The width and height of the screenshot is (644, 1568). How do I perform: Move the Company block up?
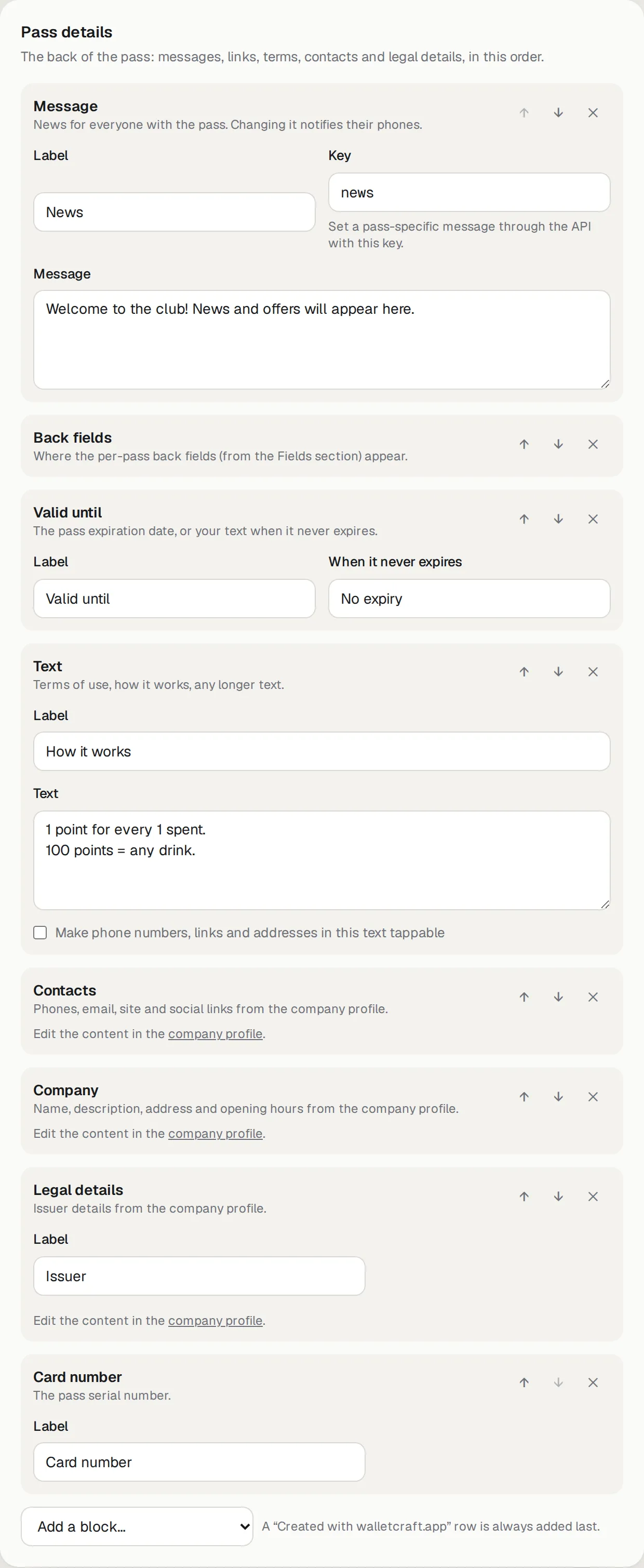(524, 1097)
